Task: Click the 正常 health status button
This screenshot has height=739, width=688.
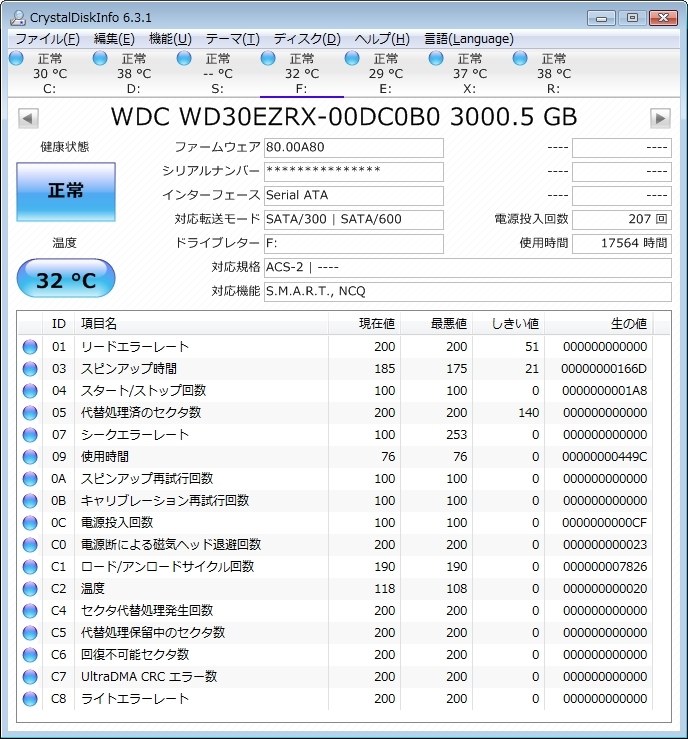Action: tap(66, 191)
